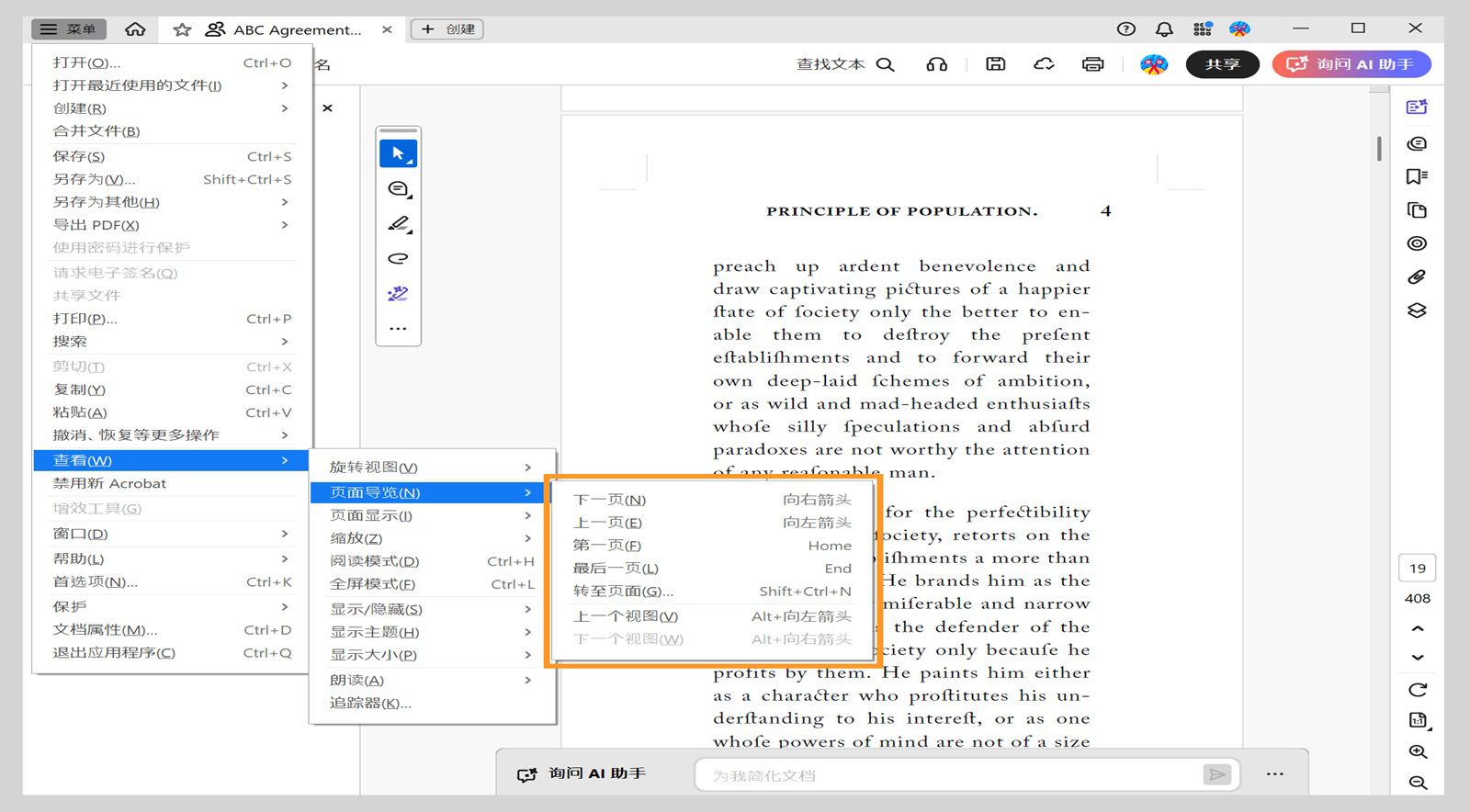Close the ABC Agreement tab
This screenshot has height=812, width=1470.
click(x=387, y=29)
